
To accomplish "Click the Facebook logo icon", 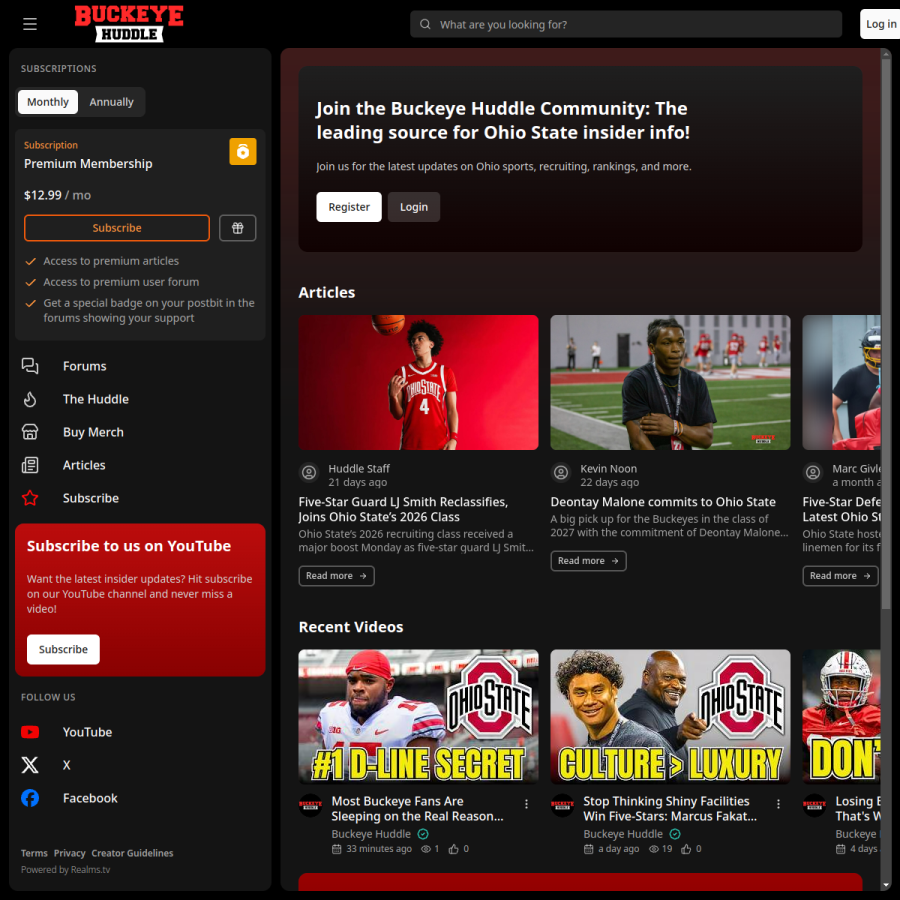I will pos(30,798).
